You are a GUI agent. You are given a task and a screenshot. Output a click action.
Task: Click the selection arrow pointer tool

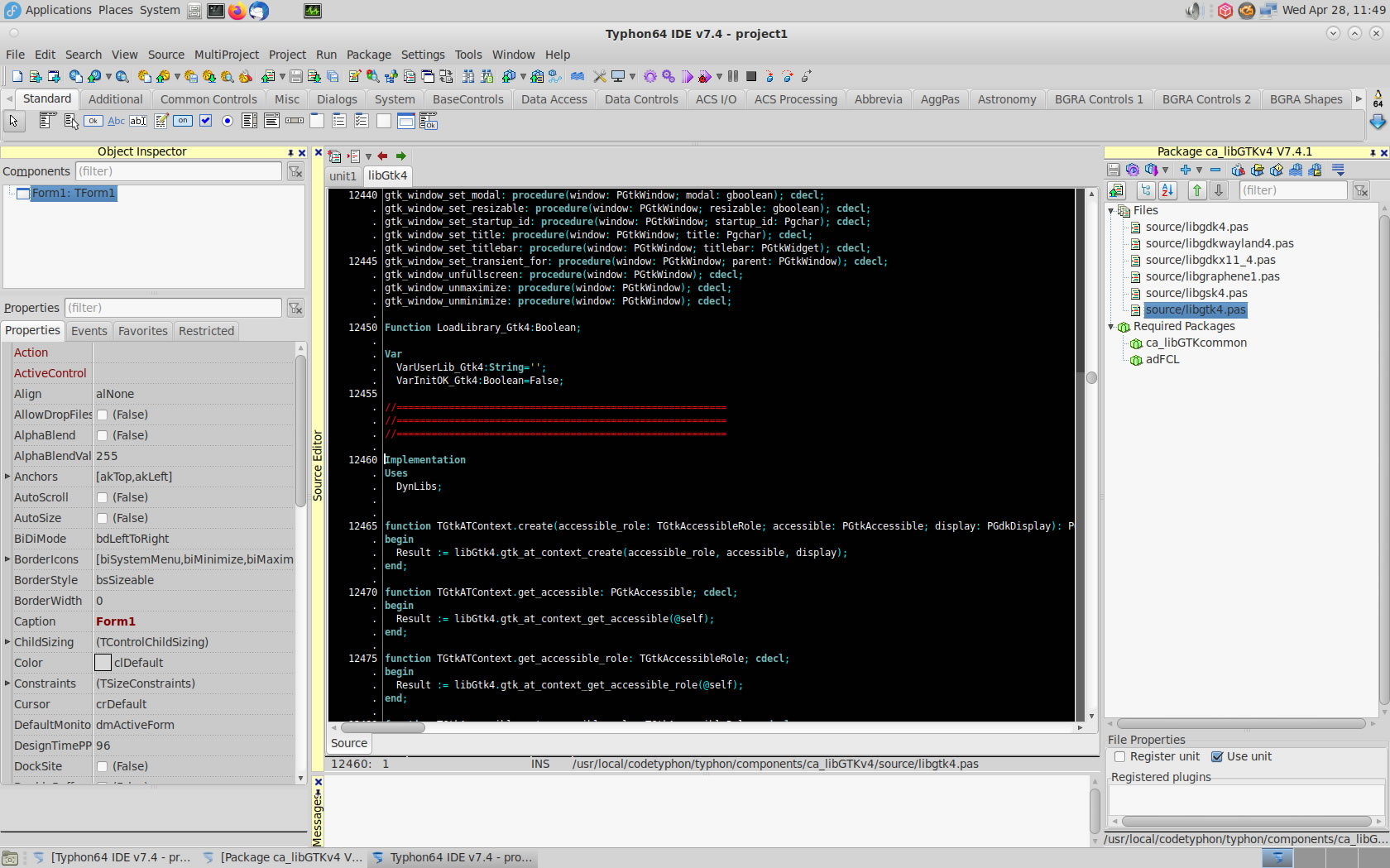[x=14, y=121]
